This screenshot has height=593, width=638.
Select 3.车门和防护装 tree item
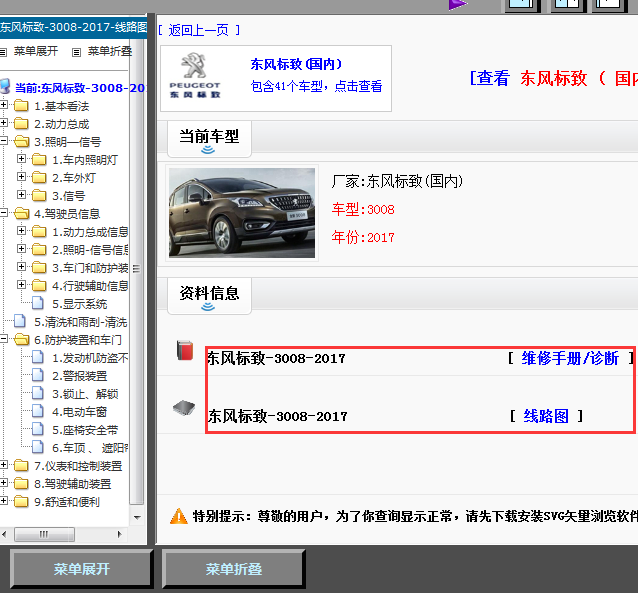(90, 268)
